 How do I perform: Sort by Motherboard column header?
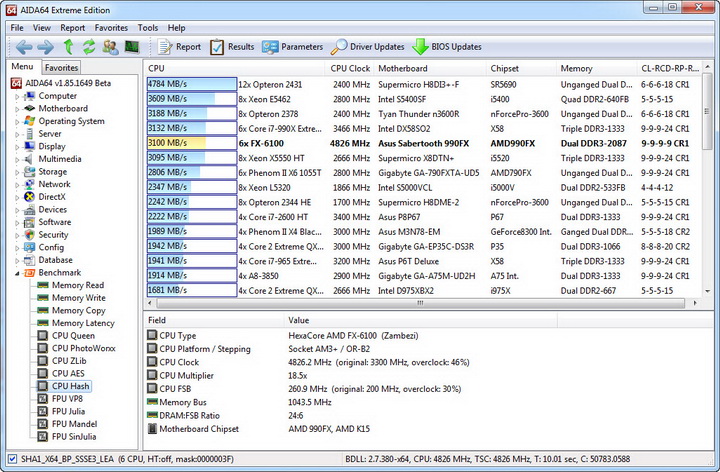pyautogui.click(x=430, y=68)
